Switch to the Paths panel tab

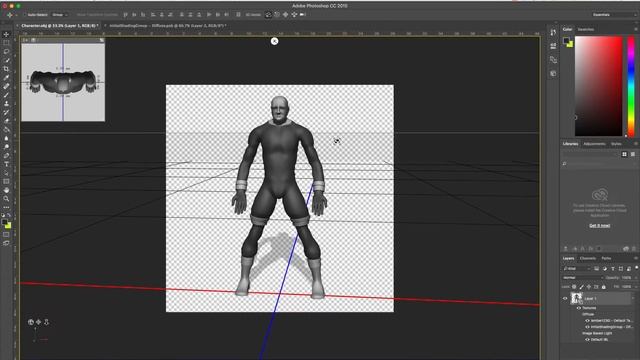pos(606,258)
